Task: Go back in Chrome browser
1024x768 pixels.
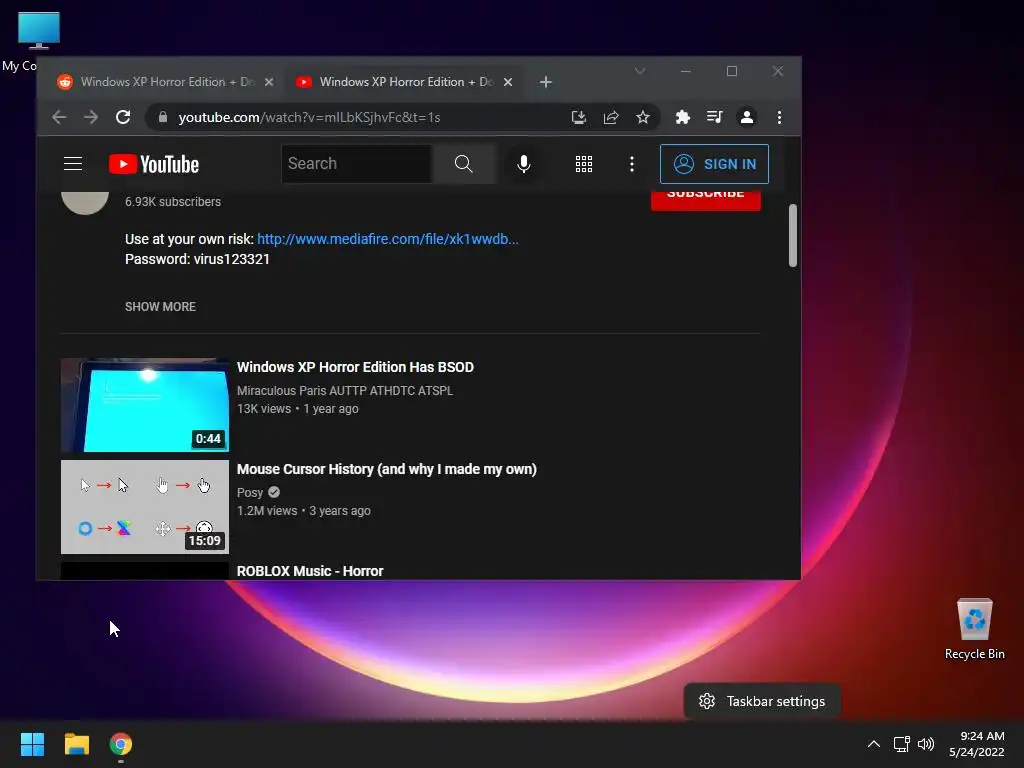Action: click(59, 117)
